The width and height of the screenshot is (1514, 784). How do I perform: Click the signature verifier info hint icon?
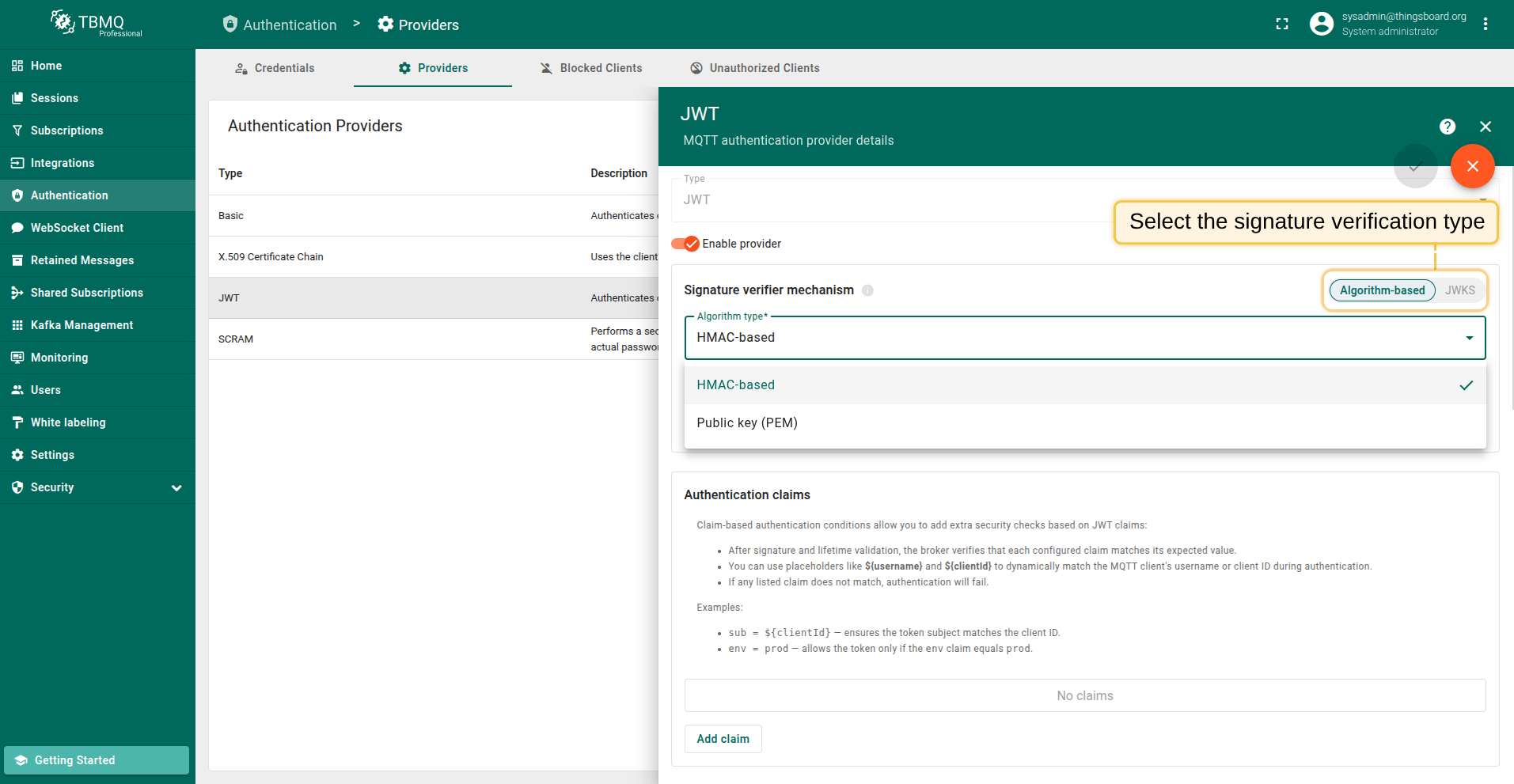coord(867,290)
